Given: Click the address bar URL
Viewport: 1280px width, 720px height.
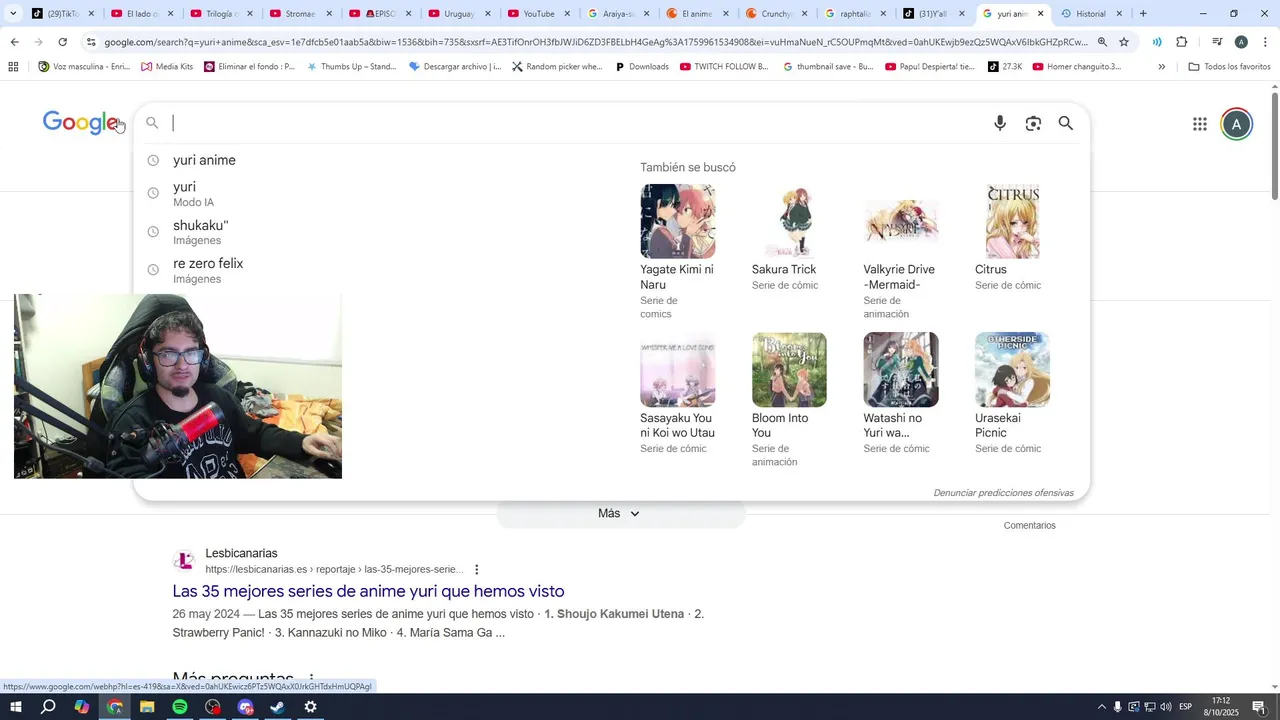Looking at the screenshot, I should coord(595,42).
